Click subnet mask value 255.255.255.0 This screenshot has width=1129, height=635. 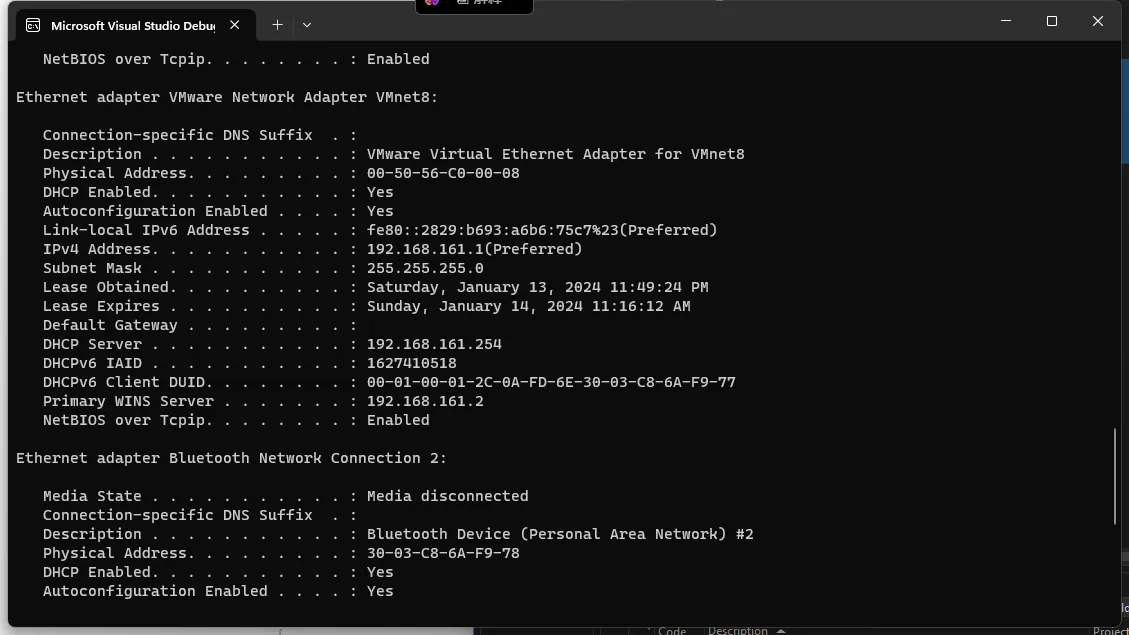coord(425,269)
